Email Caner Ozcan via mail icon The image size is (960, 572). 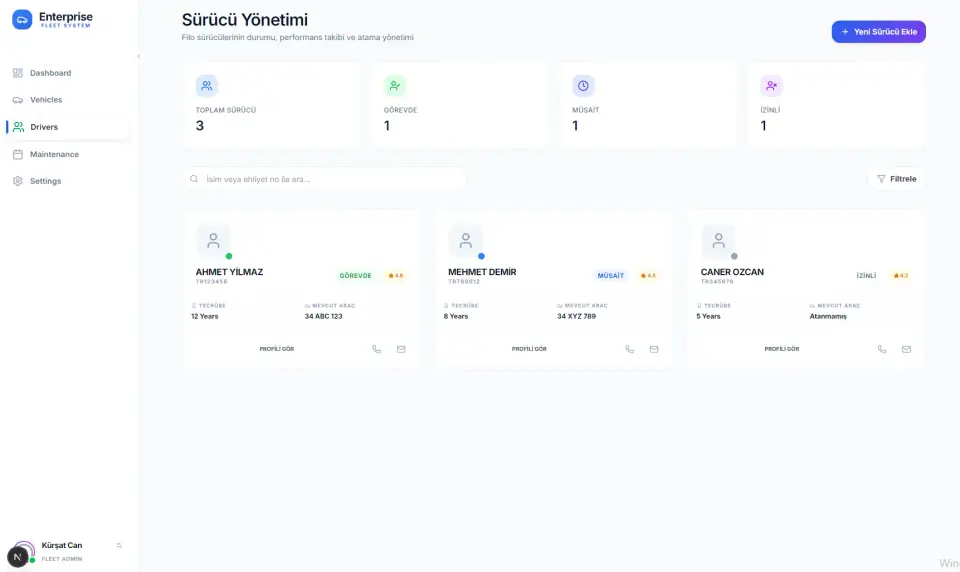(x=906, y=349)
